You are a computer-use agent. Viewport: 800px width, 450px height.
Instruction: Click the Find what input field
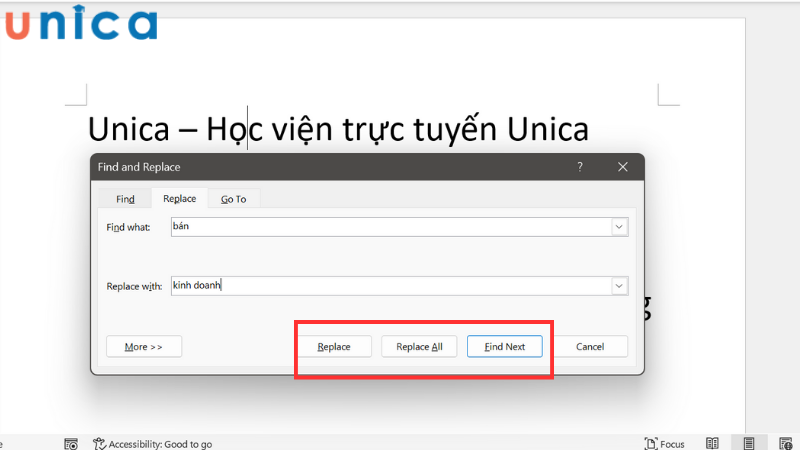(391, 227)
